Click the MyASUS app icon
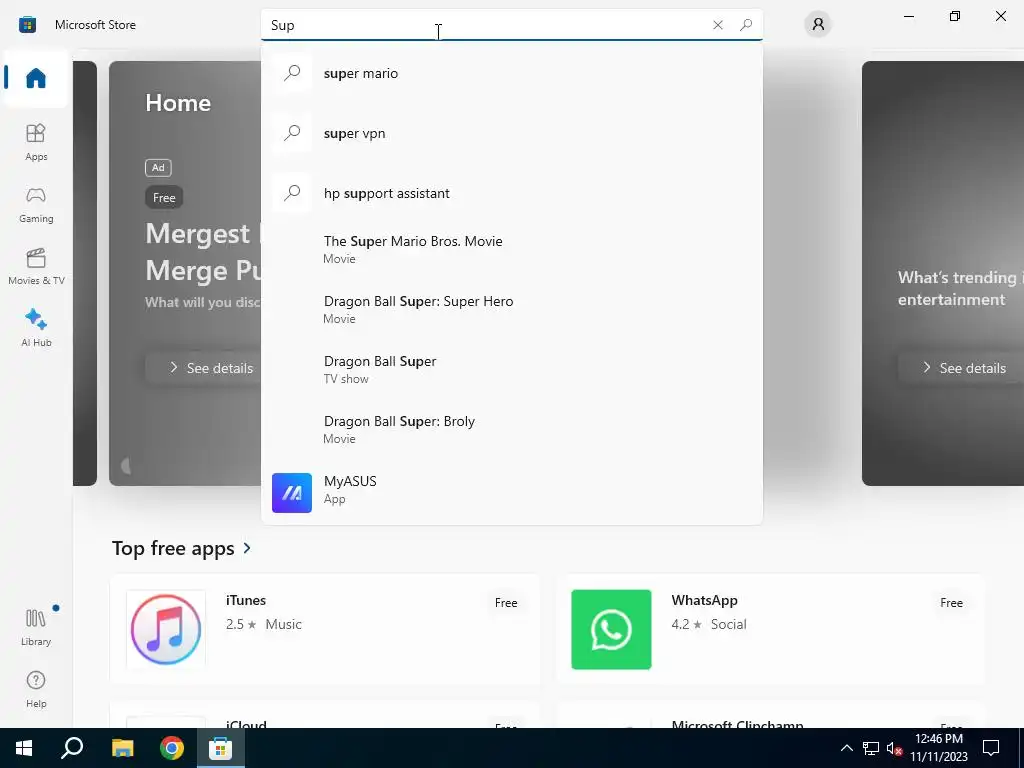 click(292, 492)
